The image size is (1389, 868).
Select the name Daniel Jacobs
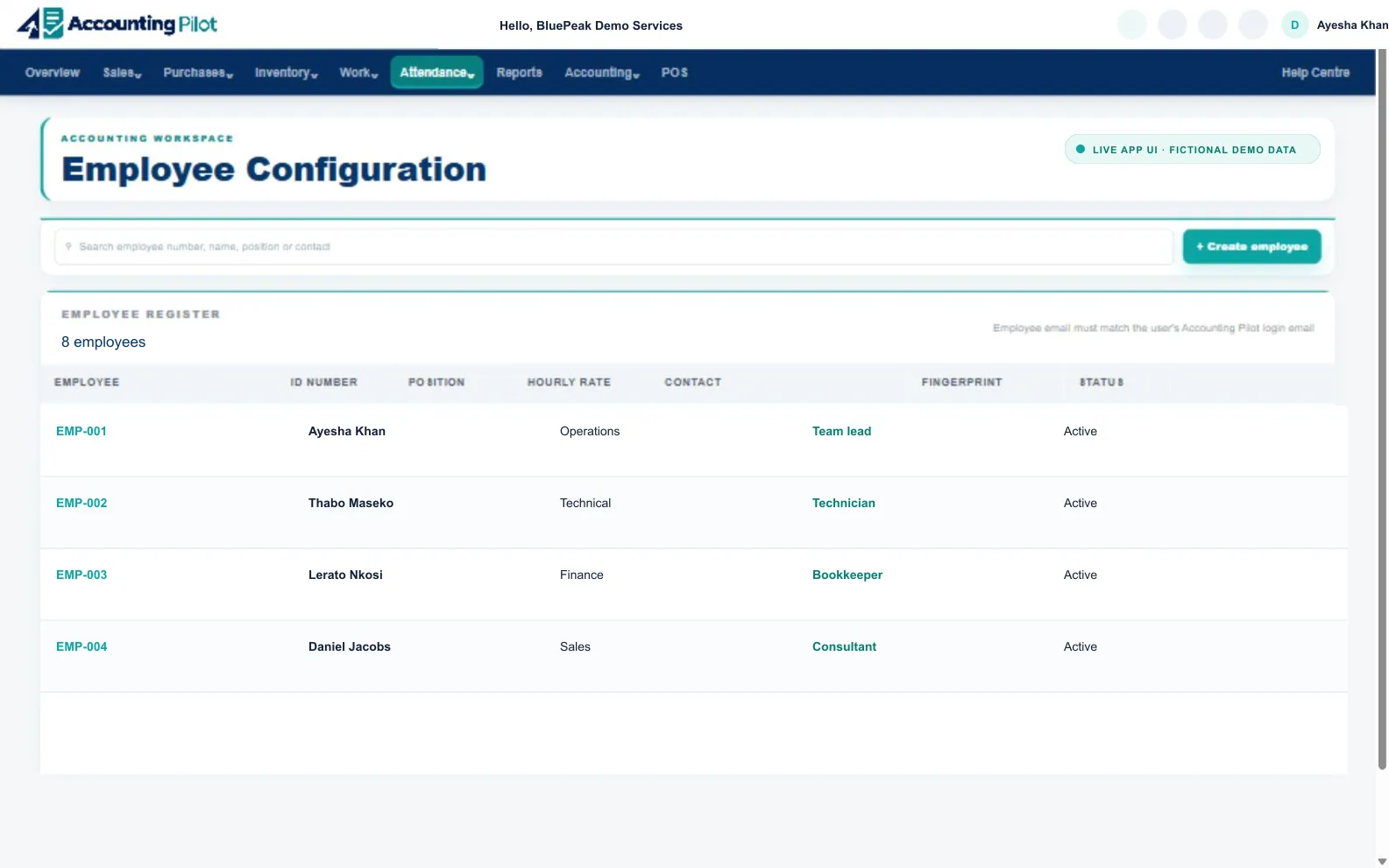[x=350, y=646]
